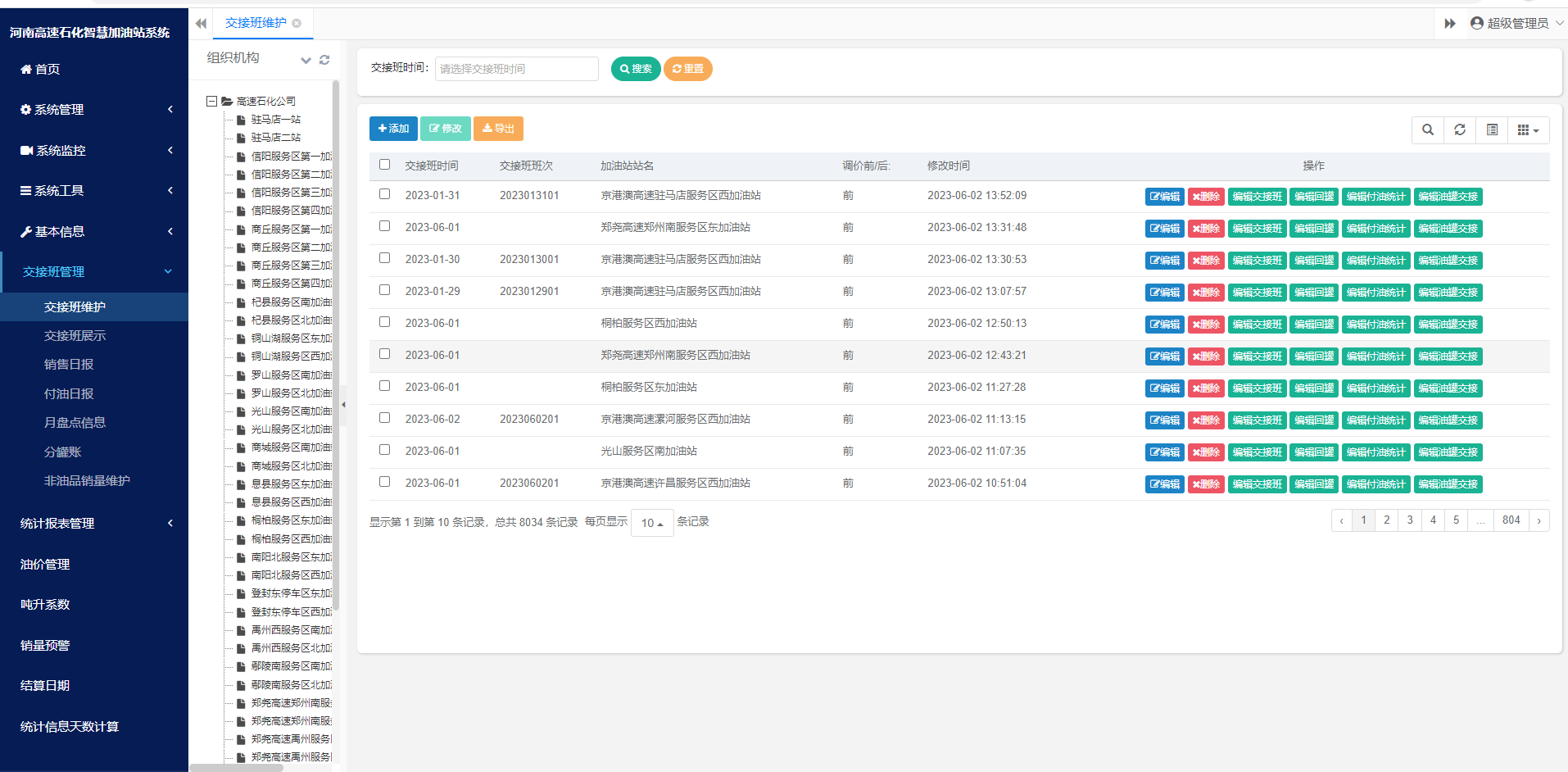The width and height of the screenshot is (1568, 772).
Task: Click the 超级管理员 user avatar
Action: [x=1476, y=23]
